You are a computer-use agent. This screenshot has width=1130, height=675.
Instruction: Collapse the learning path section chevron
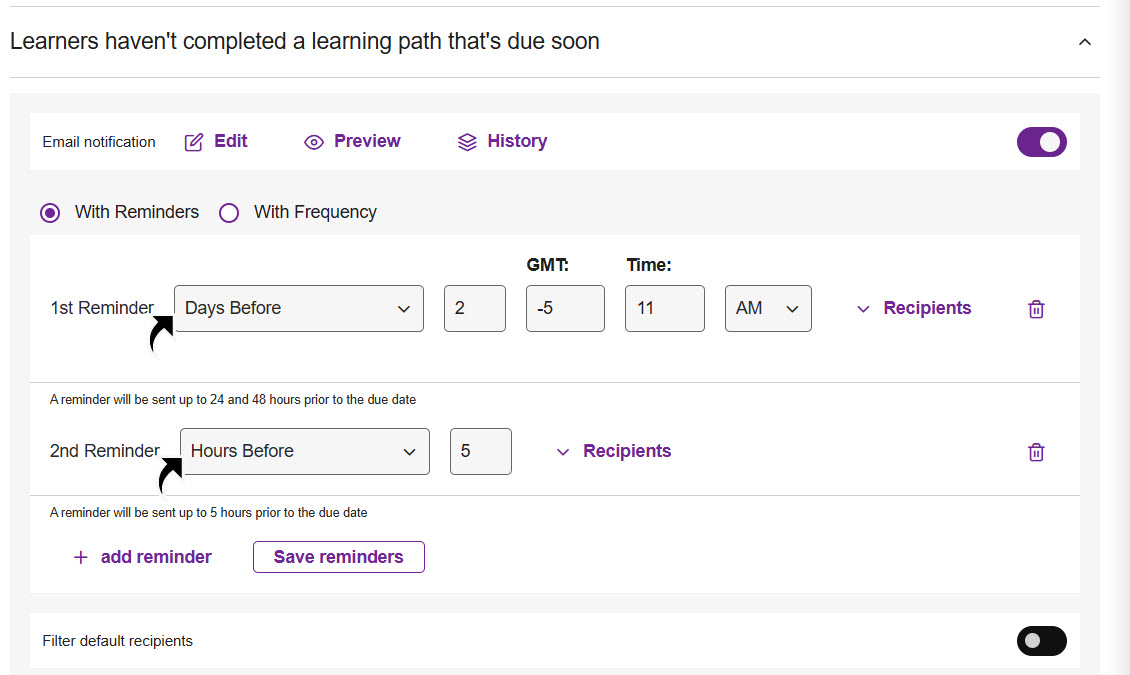(1084, 42)
